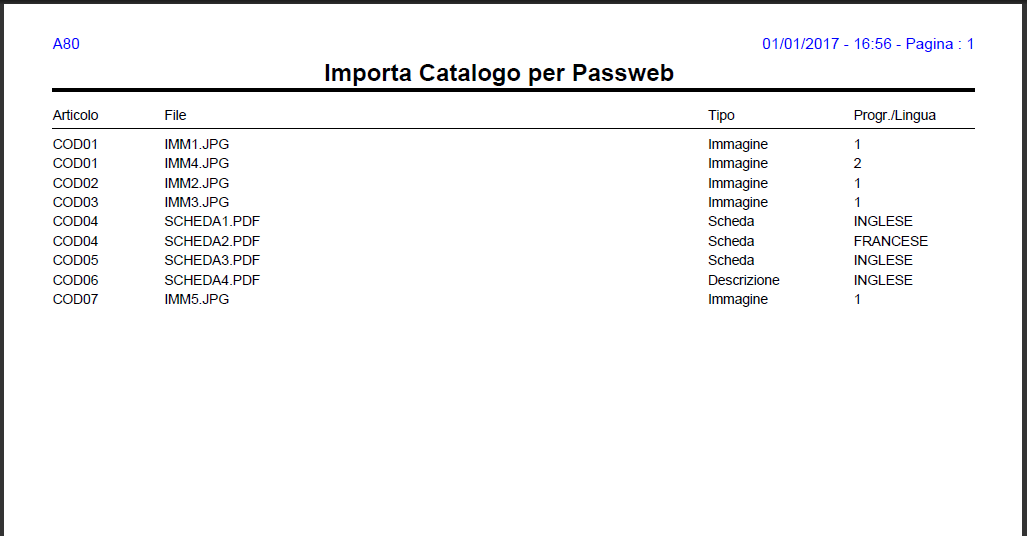
Task: Click article code COD02
Action: [x=75, y=183]
